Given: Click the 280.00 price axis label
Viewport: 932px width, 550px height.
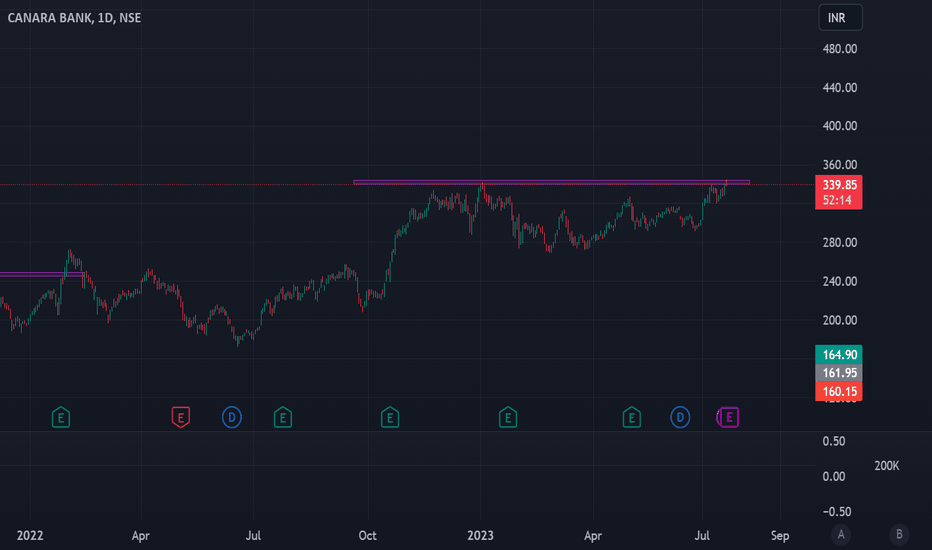Looking at the screenshot, I should click(x=839, y=243).
